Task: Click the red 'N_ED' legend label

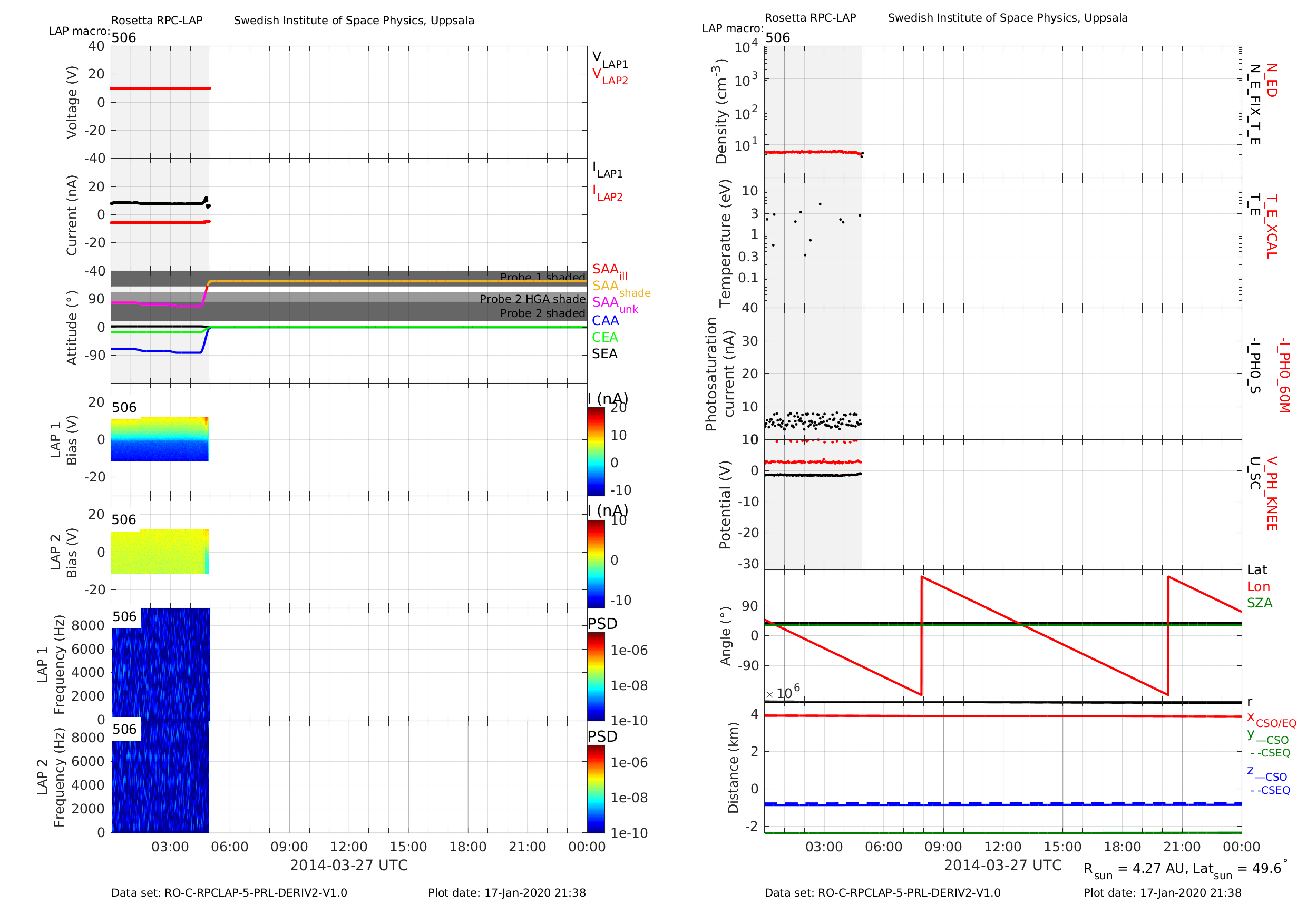Action: (1272, 80)
